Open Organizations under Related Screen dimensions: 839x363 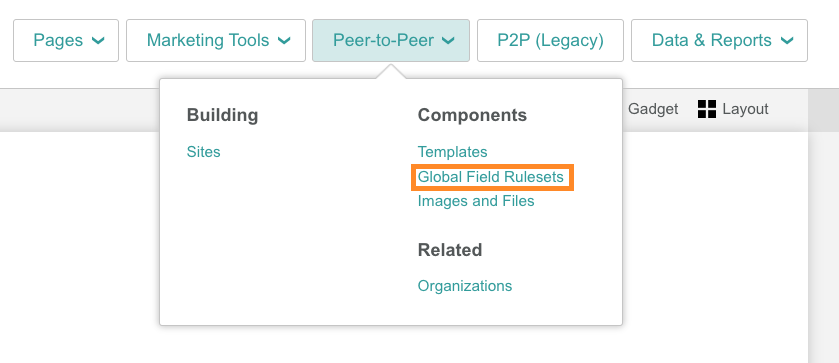pos(464,286)
